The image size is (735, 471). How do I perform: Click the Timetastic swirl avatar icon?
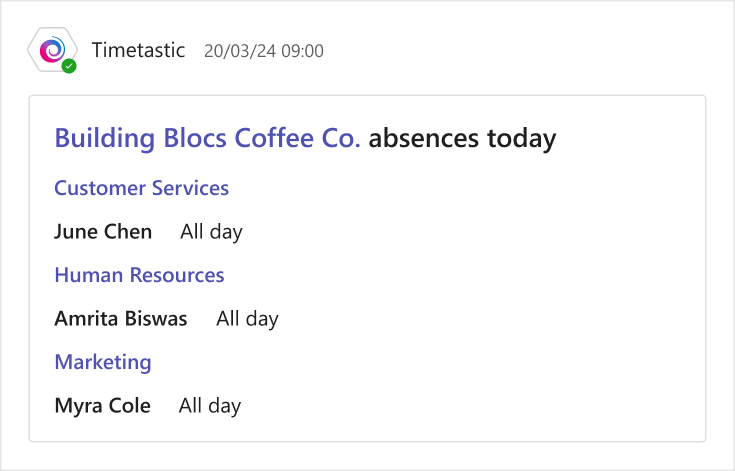click(52, 50)
